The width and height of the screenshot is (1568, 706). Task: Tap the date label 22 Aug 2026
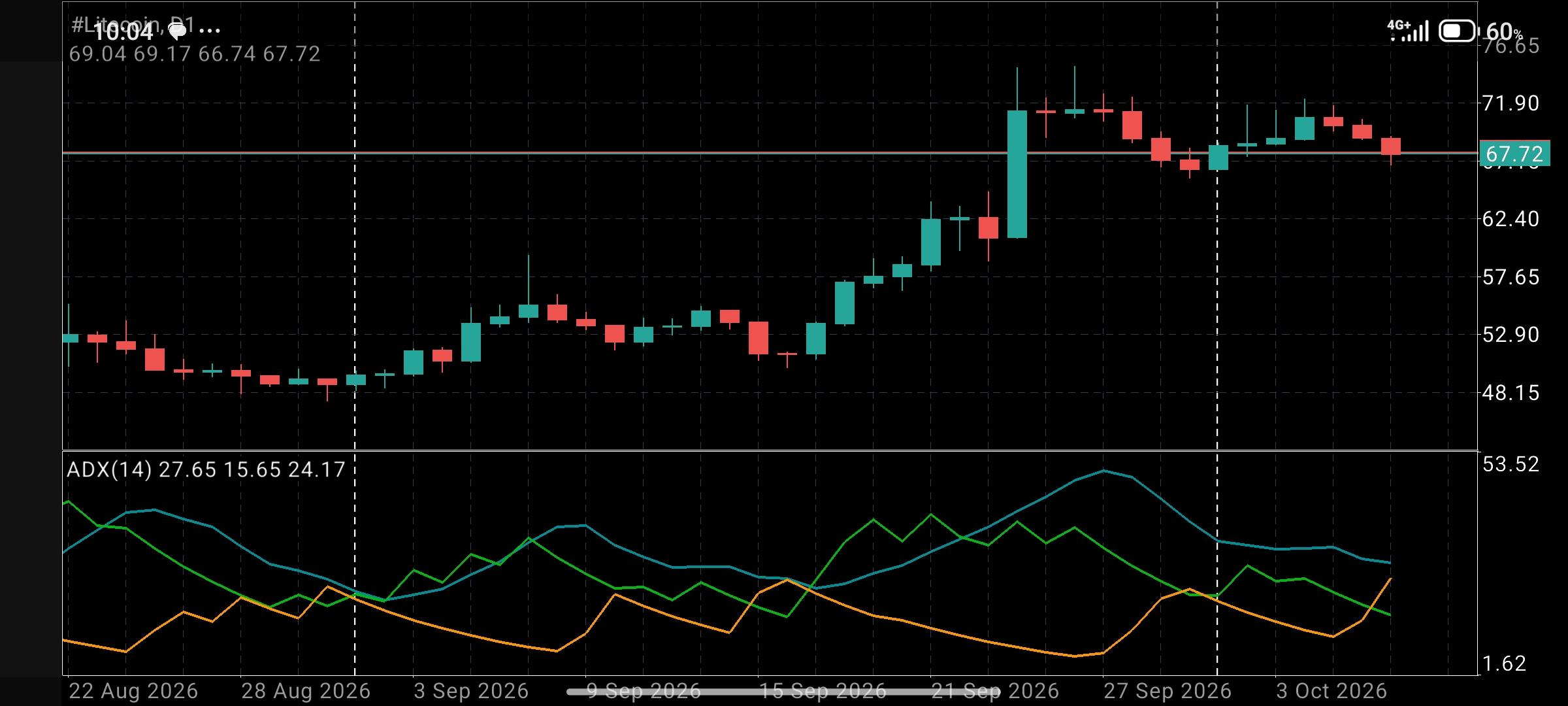pos(133,691)
